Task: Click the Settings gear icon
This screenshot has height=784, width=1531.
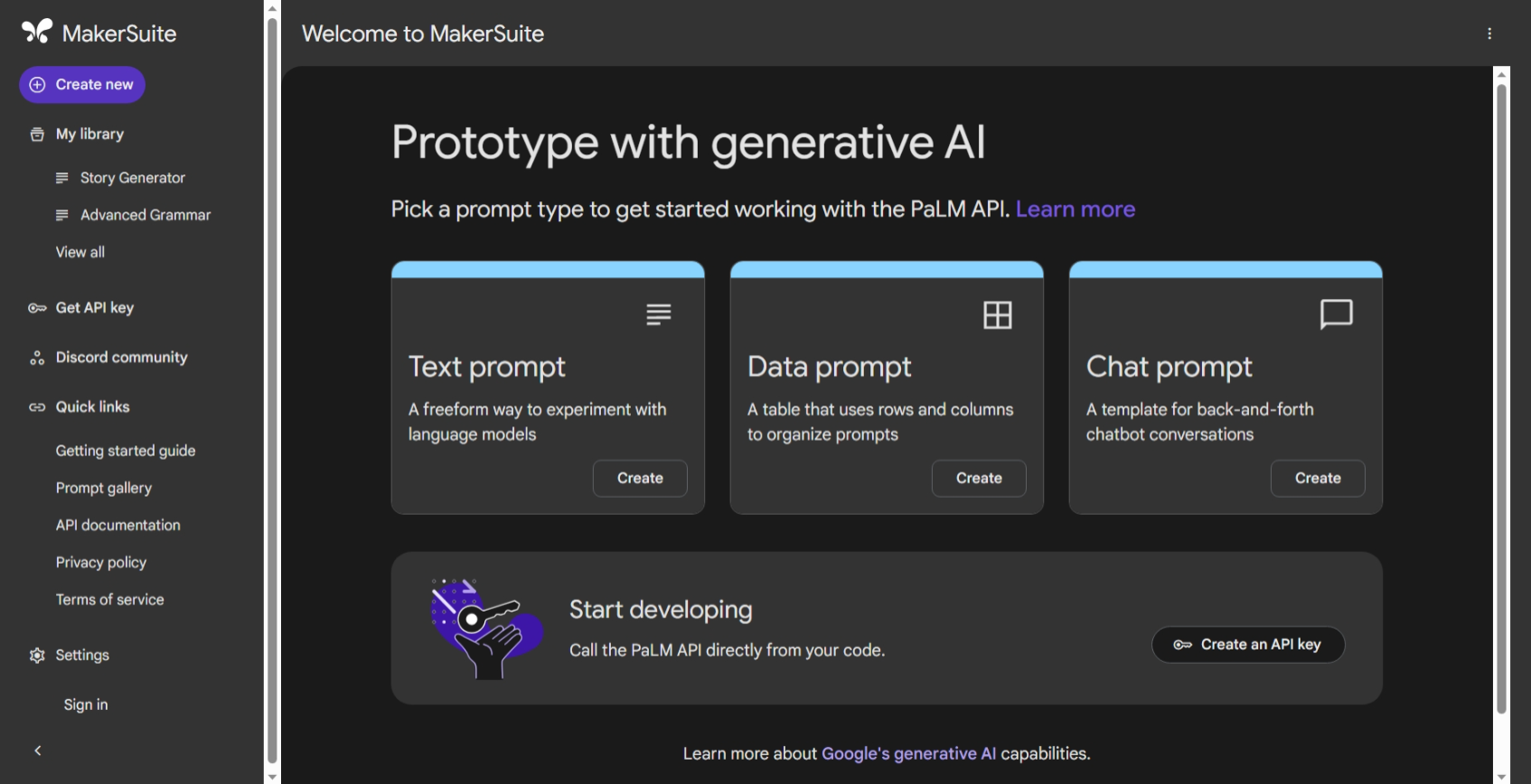Action: pos(37,656)
